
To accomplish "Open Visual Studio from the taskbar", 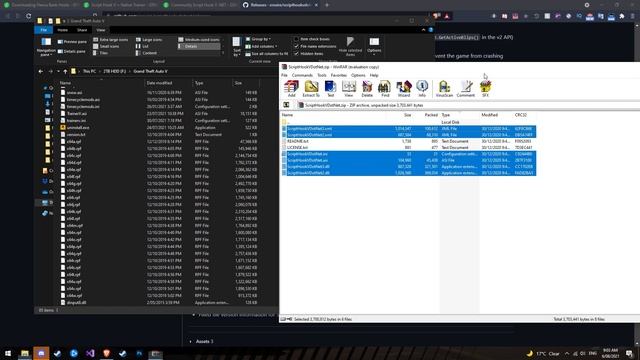I will click(90, 353).
